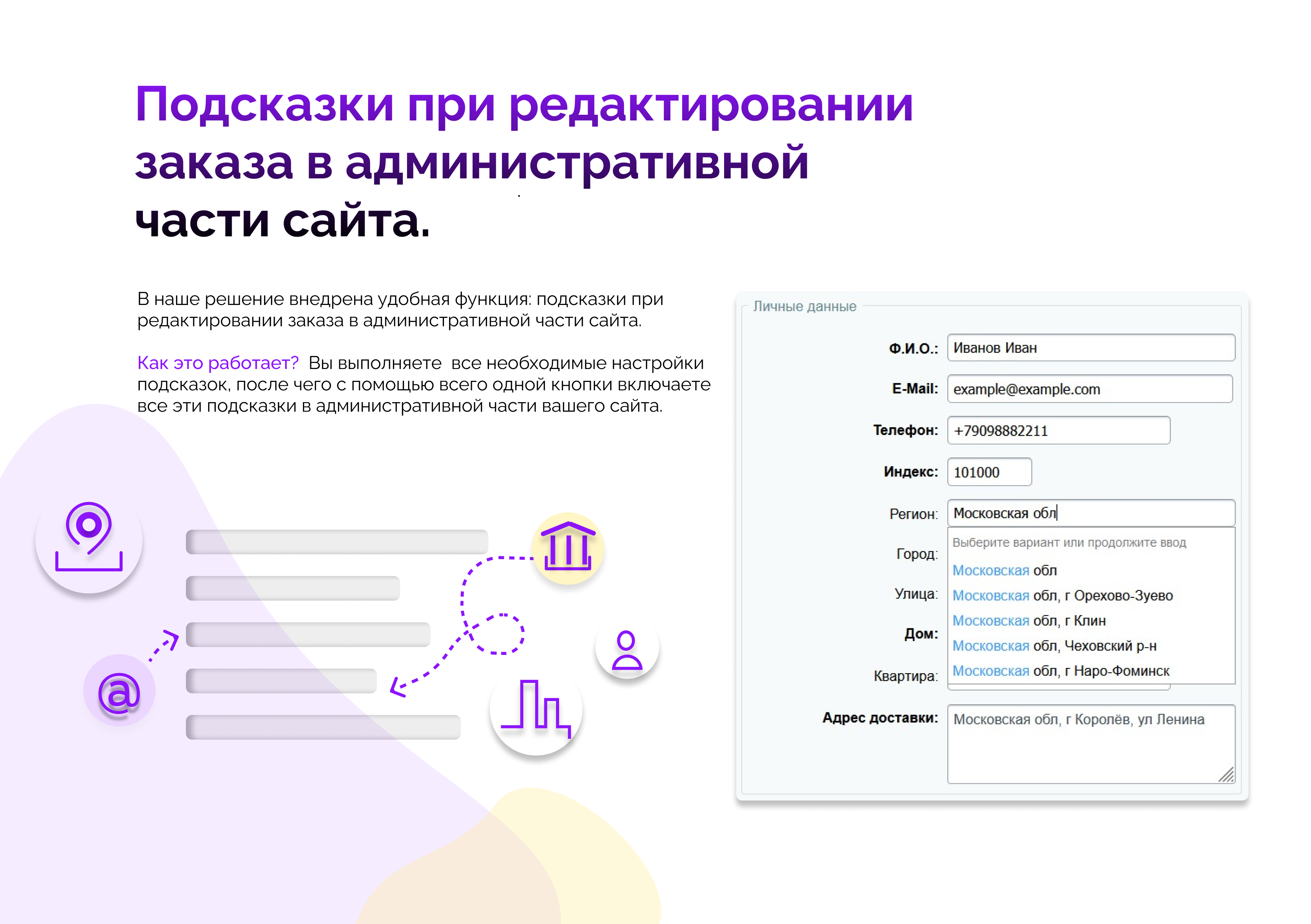This screenshot has height=924, width=1311.
Task: Click the top gray placeholder bar
Action: pos(337,541)
